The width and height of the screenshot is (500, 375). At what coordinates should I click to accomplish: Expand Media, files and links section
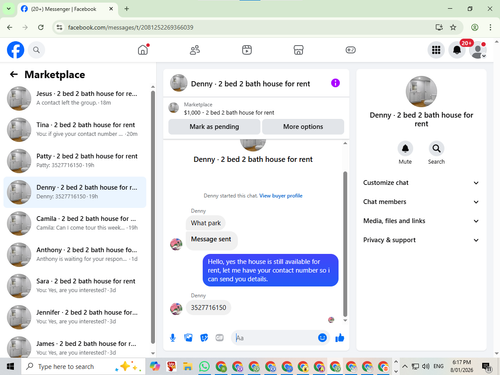click(421, 221)
